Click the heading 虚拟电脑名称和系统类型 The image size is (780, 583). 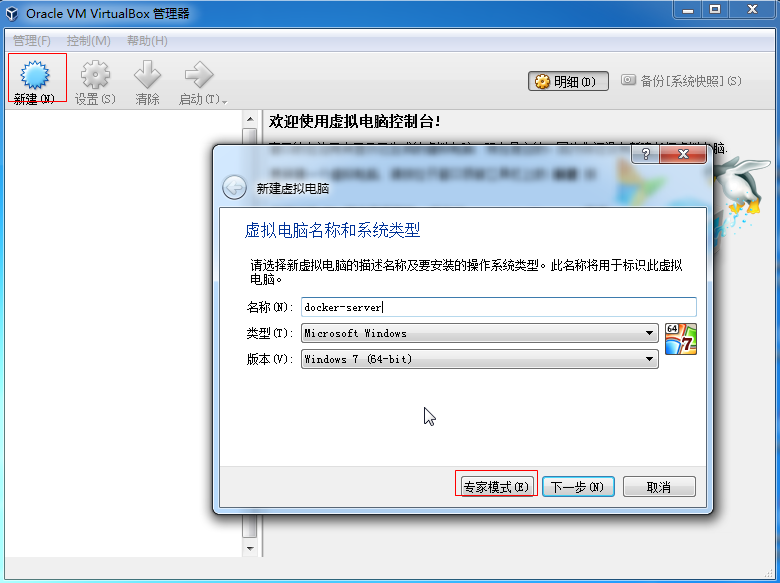(332, 230)
